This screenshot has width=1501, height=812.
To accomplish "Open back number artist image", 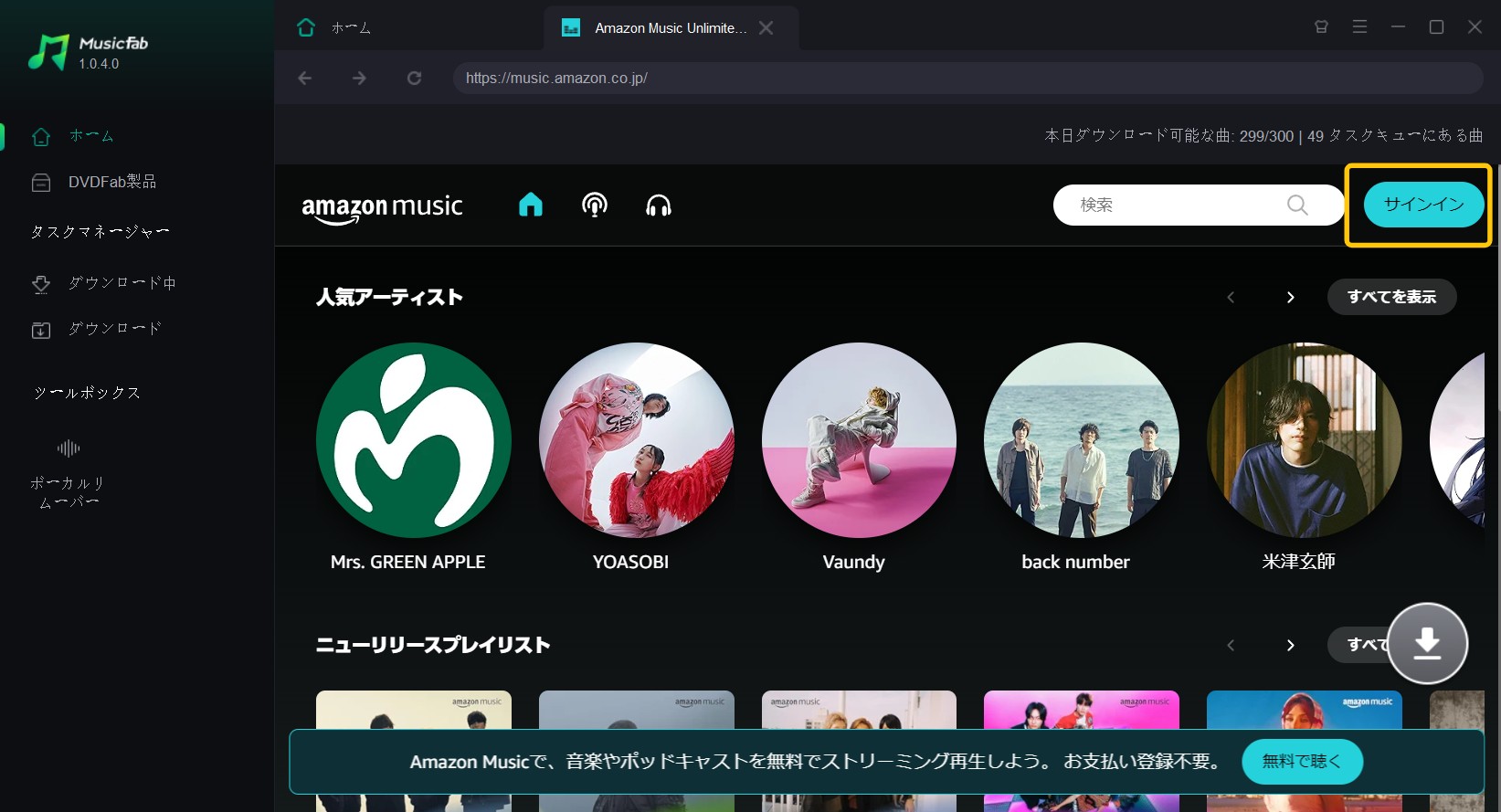I will tap(1082, 440).
